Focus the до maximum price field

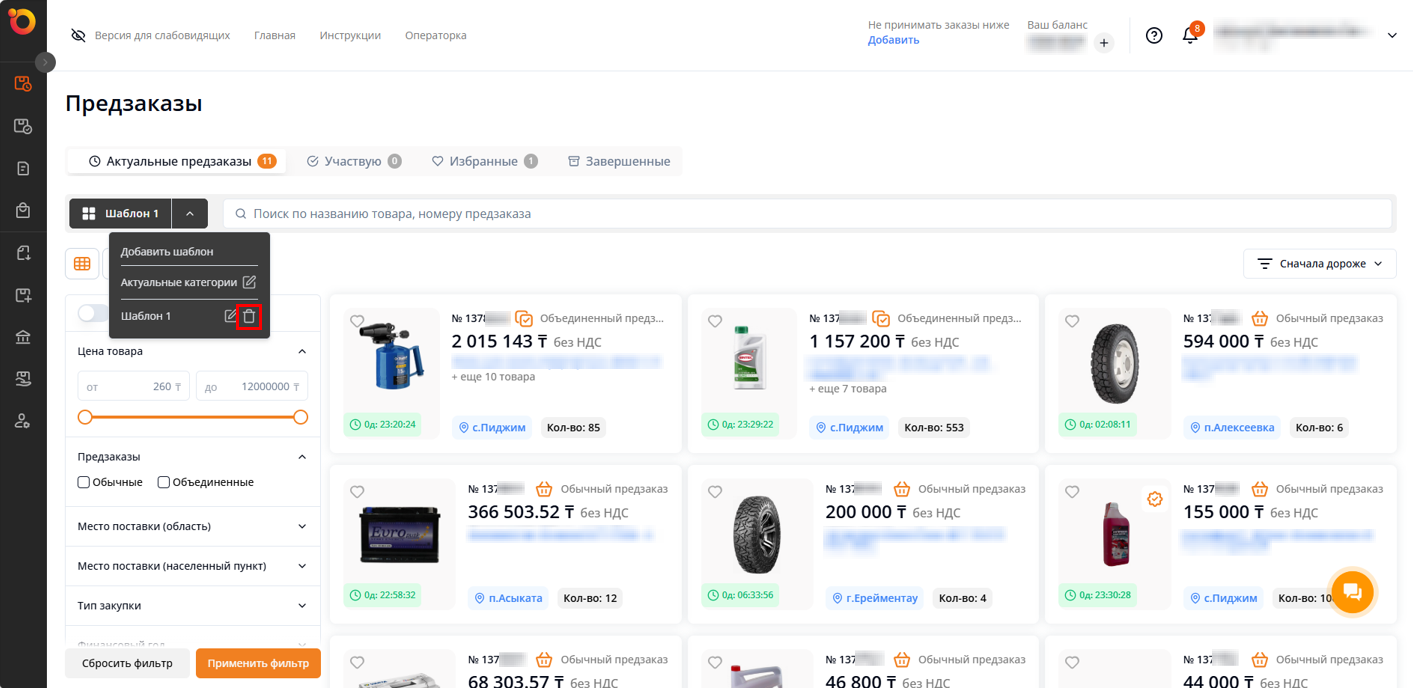point(252,386)
